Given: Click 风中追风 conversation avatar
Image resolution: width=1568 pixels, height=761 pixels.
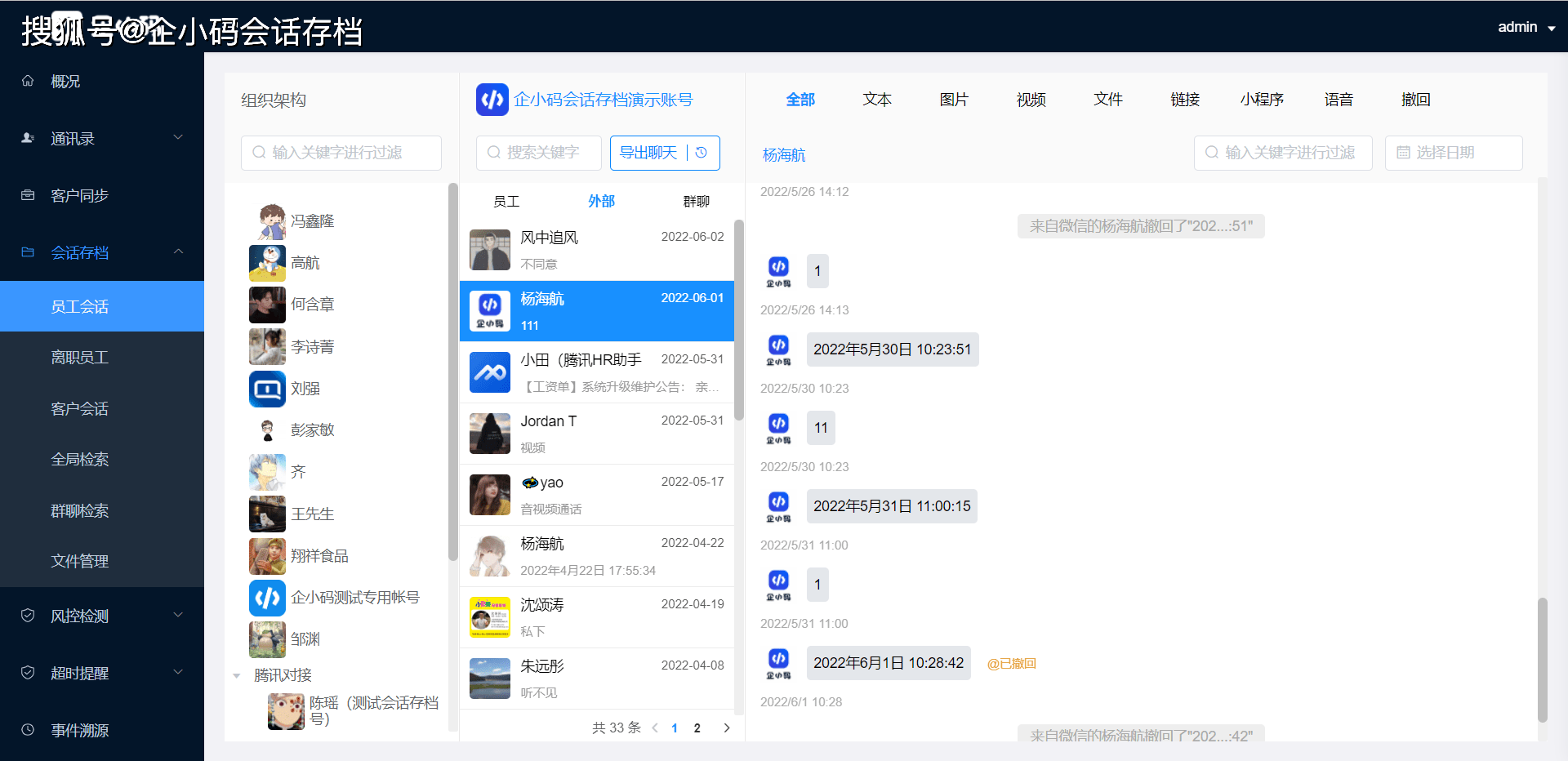Looking at the screenshot, I should pyautogui.click(x=490, y=250).
